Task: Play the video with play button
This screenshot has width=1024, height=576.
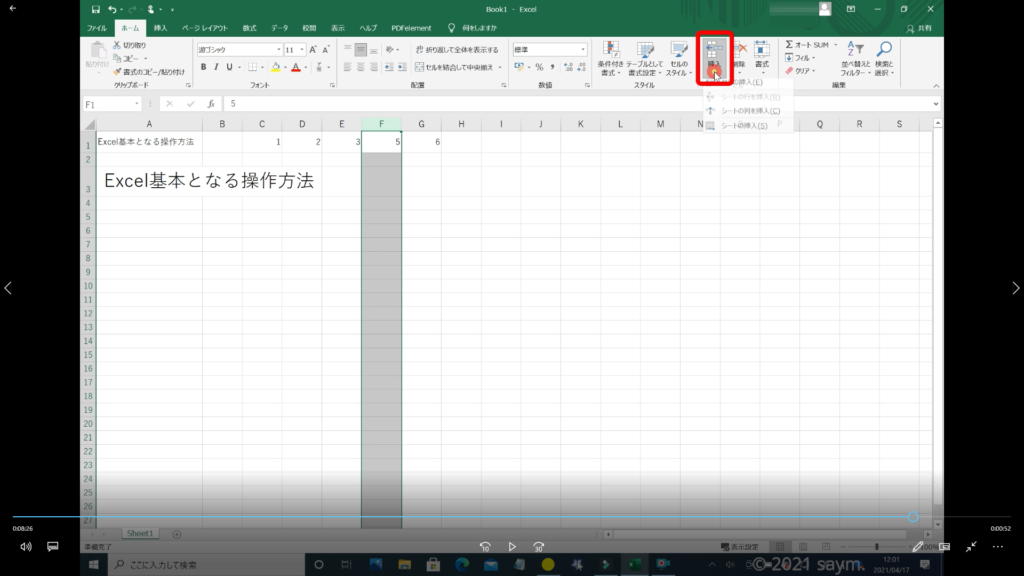Action: coord(512,547)
